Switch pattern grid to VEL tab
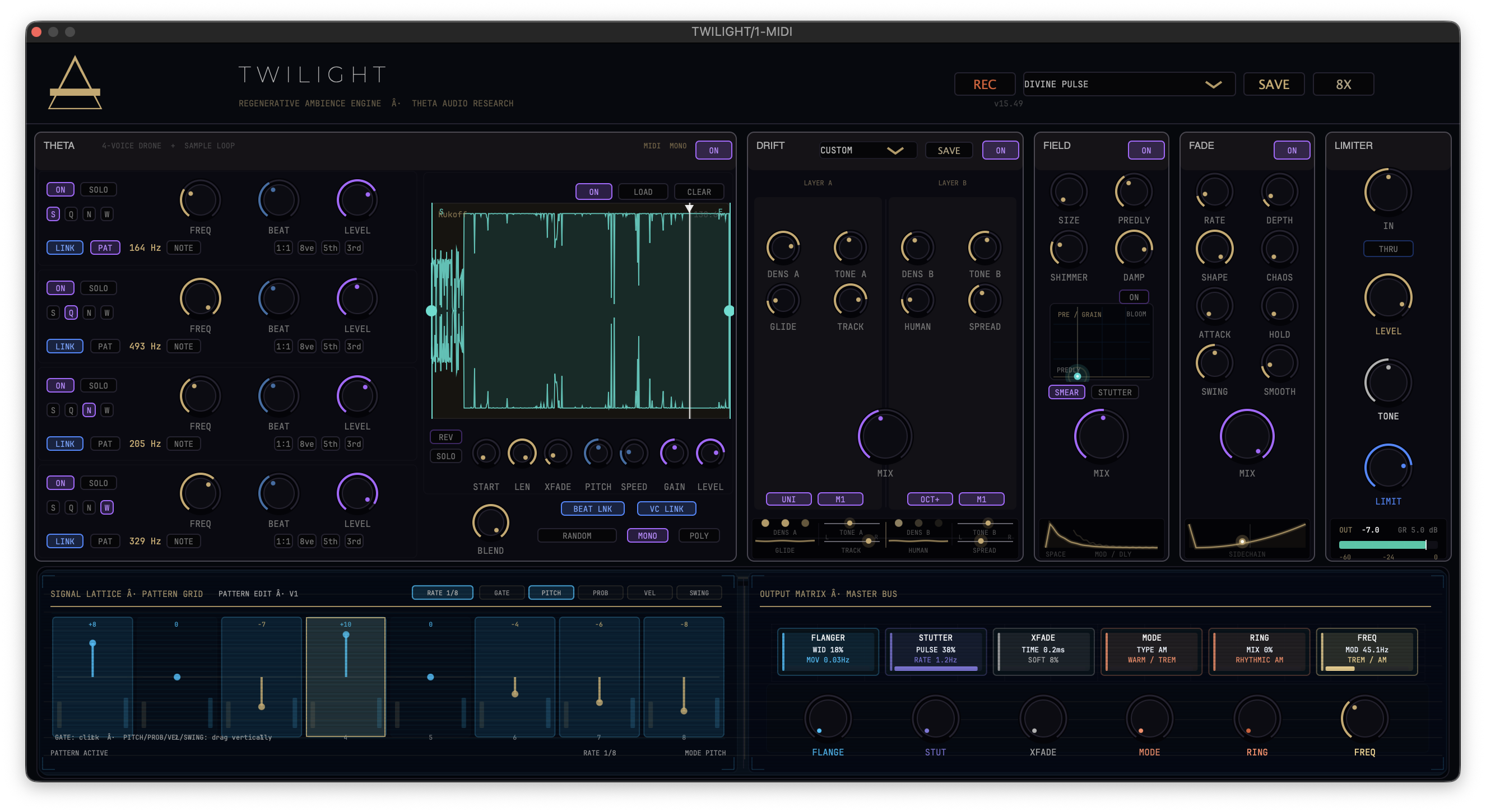1486x812 pixels. [649, 593]
